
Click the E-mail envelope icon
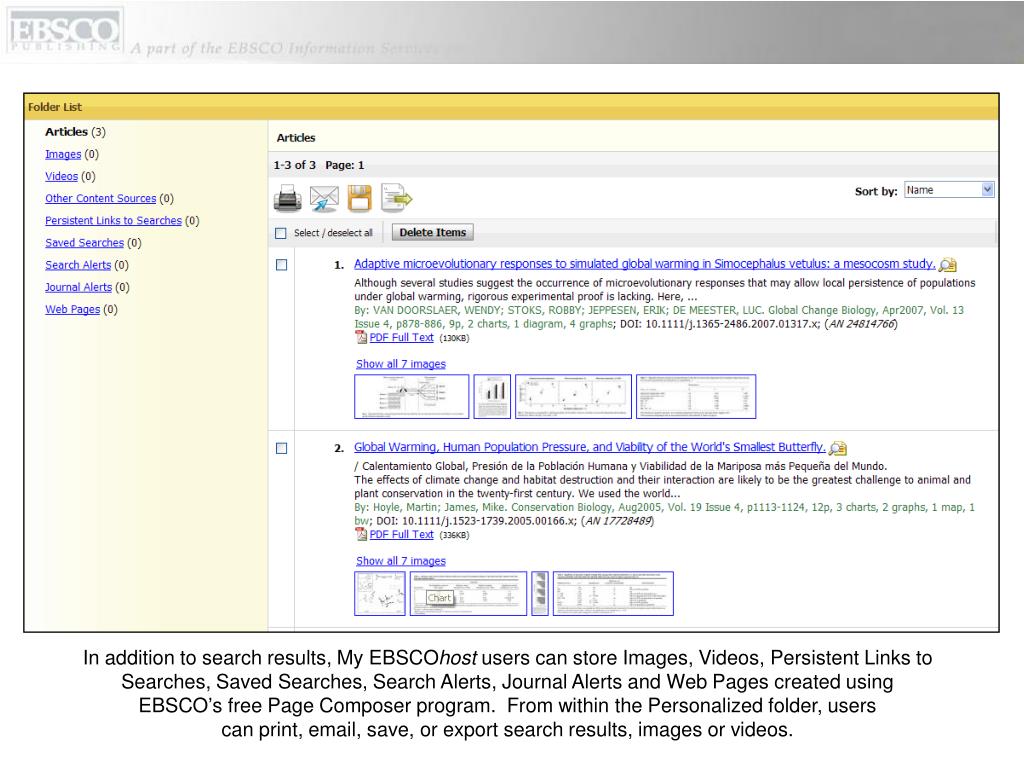point(324,199)
